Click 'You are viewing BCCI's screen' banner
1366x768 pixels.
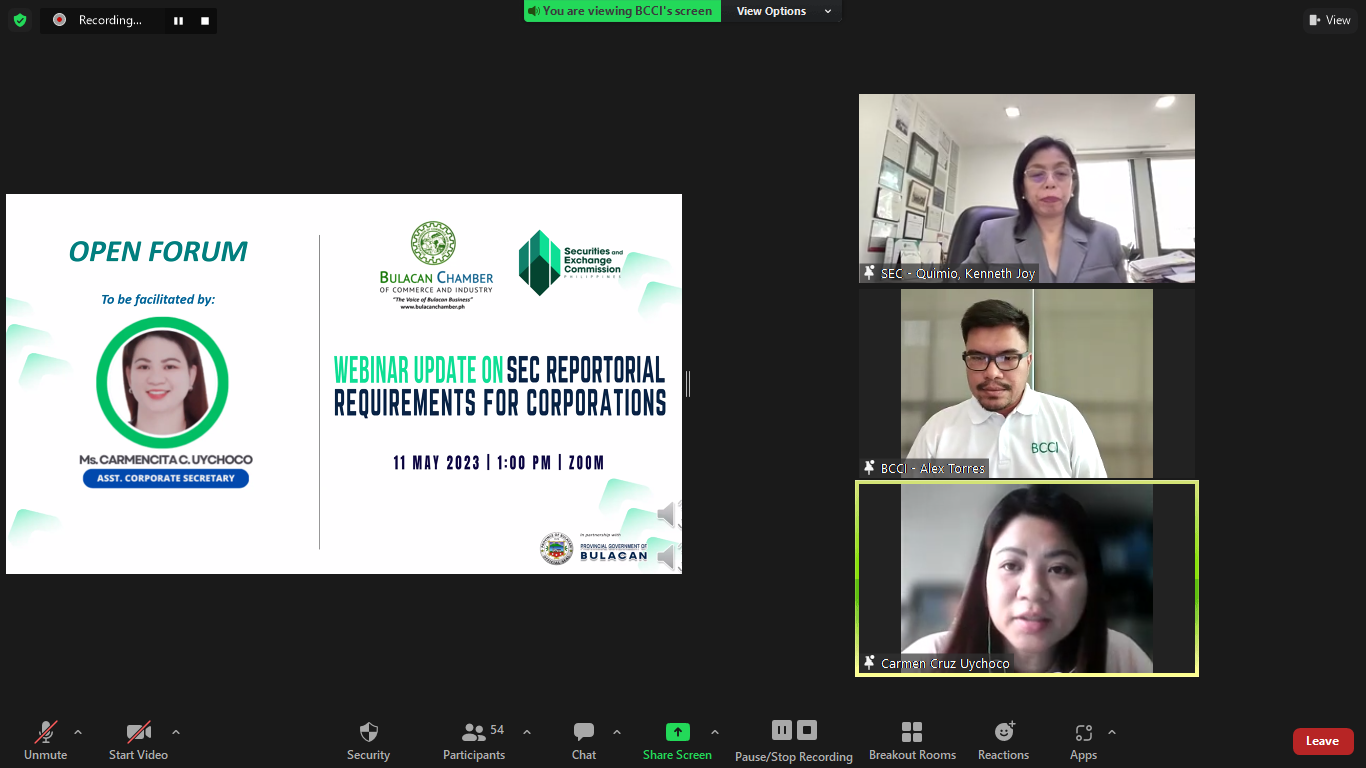click(622, 11)
